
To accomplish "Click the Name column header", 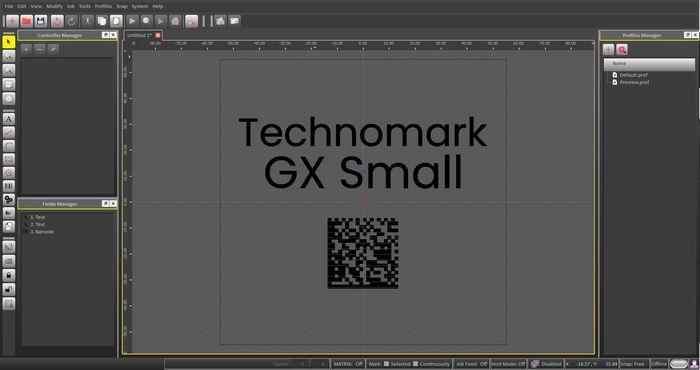I will coord(650,64).
